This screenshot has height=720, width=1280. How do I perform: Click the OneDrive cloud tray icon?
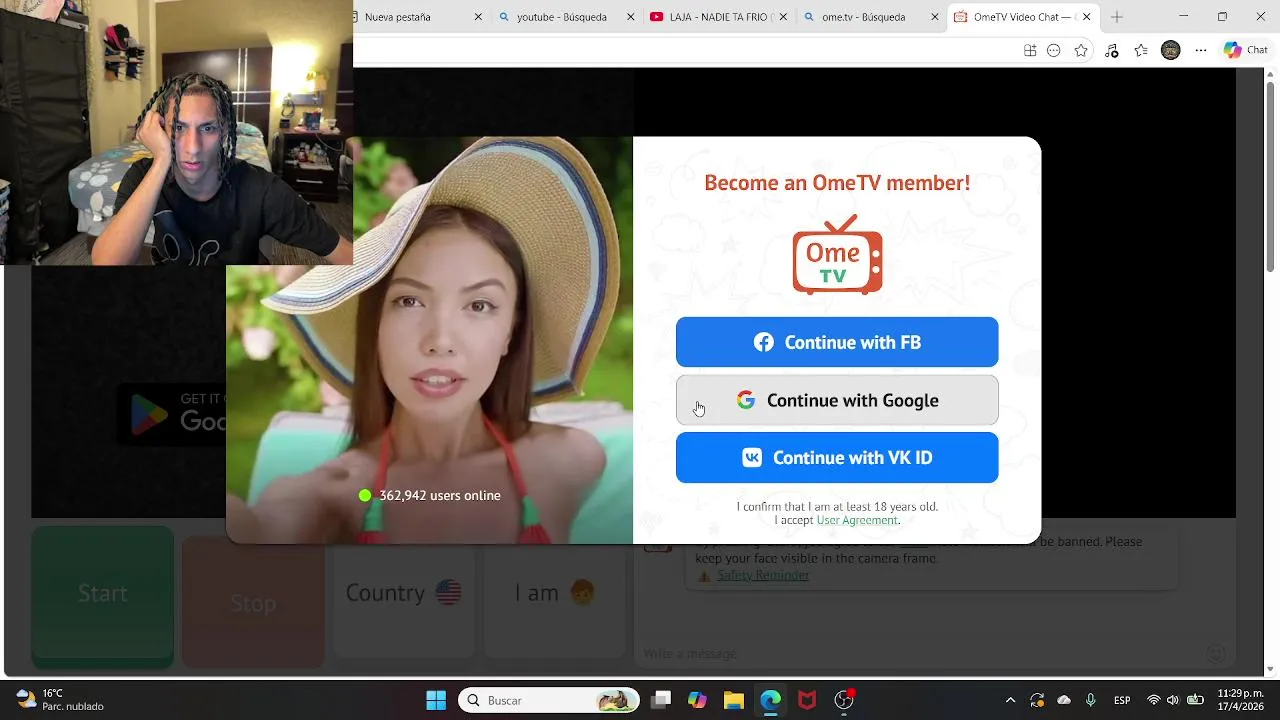(1064, 700)
